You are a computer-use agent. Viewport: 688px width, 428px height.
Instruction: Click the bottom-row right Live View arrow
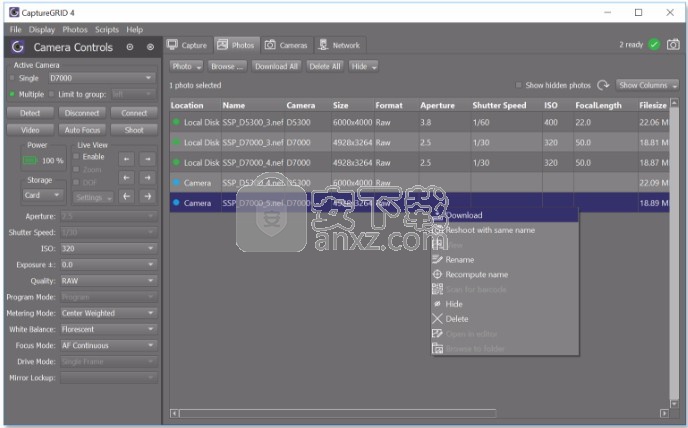click(x=148, y=197)
